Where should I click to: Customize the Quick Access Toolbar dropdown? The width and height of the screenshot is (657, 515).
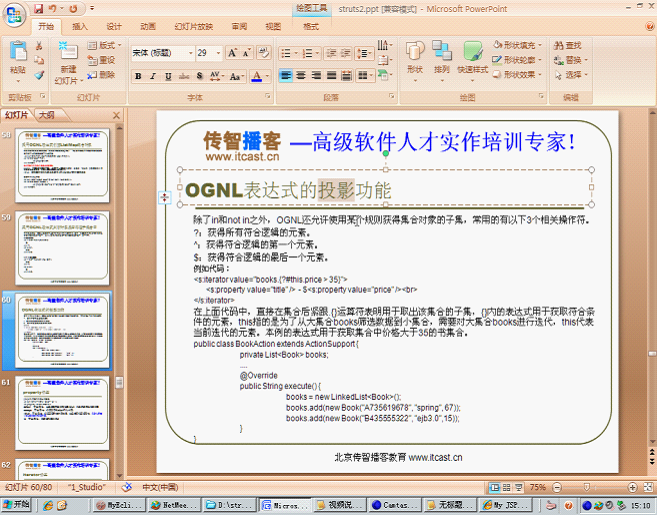tap(92, 8)
